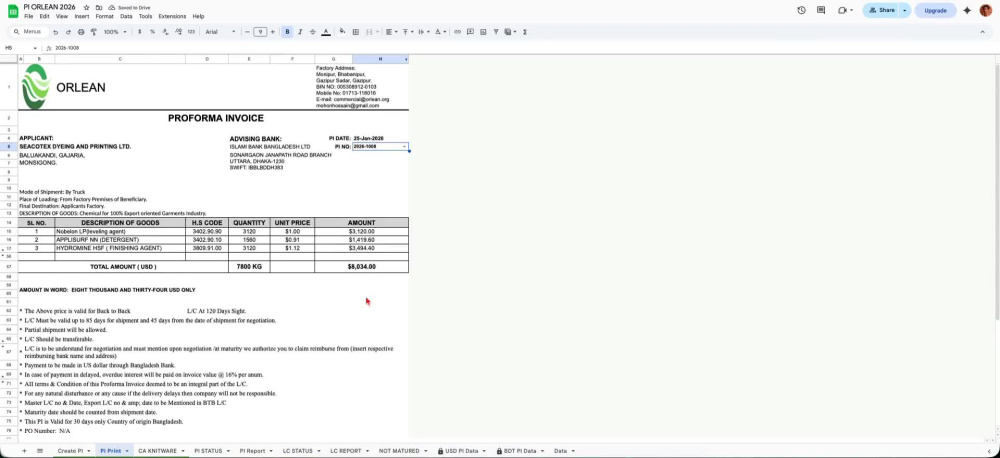Switch to the NOT MATURED sheet tab

[x=402, y=451]
